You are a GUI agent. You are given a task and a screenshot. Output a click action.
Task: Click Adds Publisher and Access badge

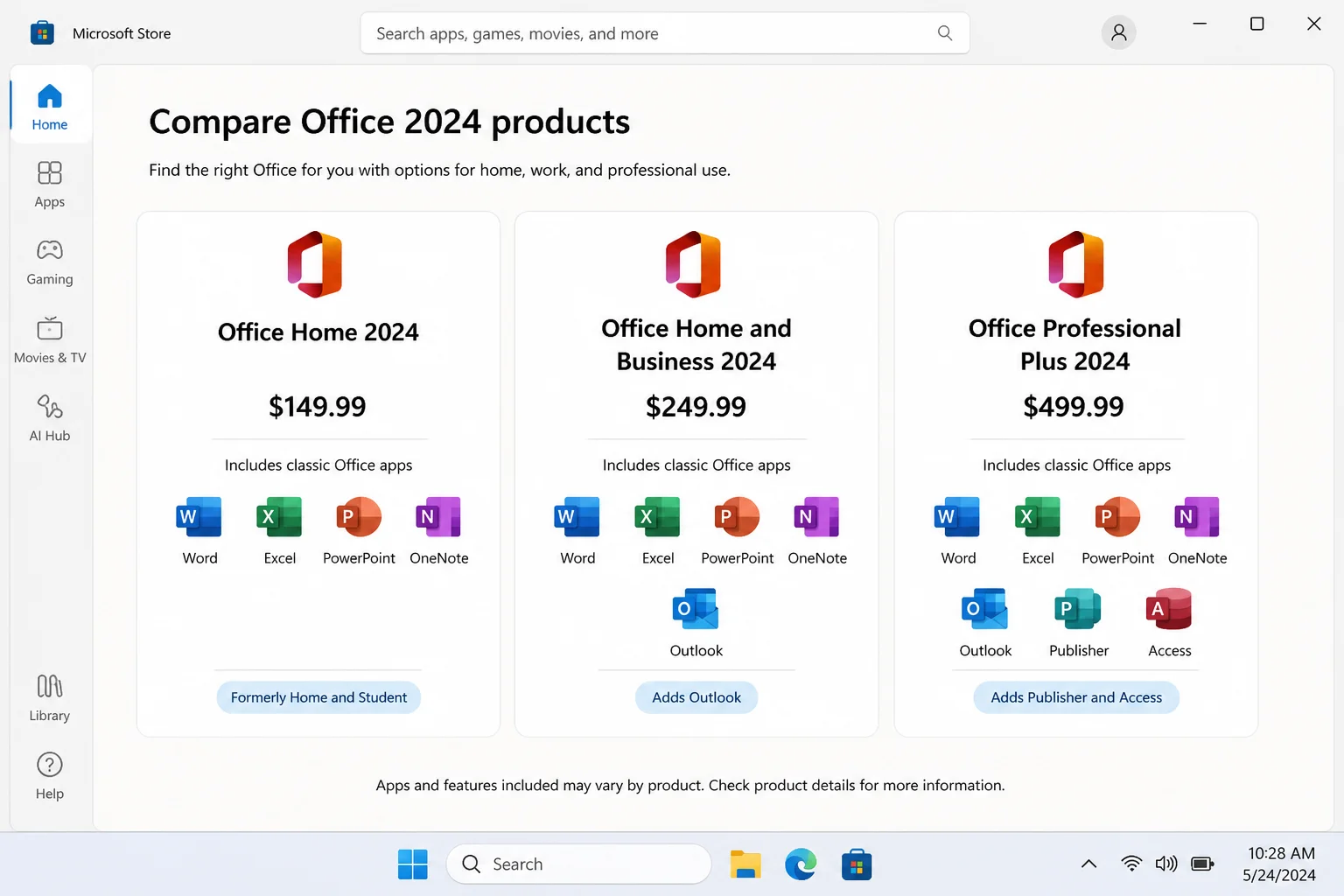[x=1076, y=697]
